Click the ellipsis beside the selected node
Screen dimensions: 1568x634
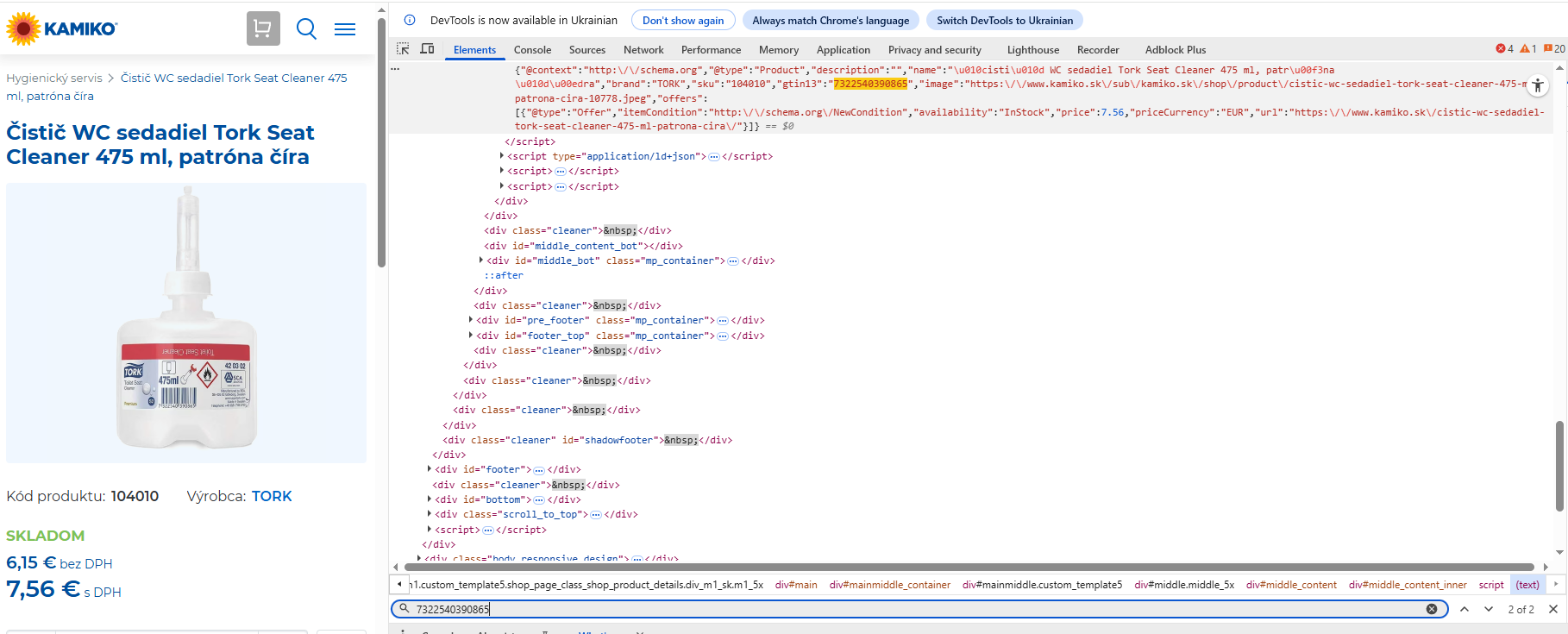point(396,69)
